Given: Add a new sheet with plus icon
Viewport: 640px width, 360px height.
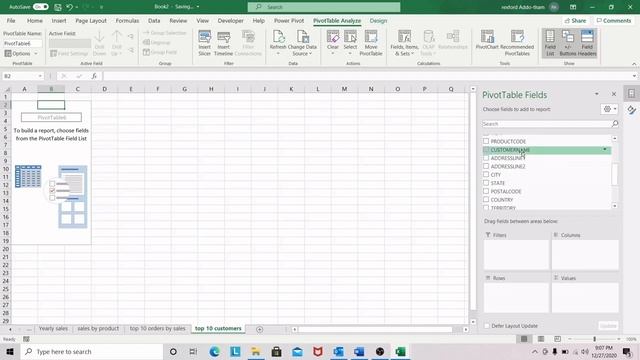Looking at the screenshot, I should 260,329.
